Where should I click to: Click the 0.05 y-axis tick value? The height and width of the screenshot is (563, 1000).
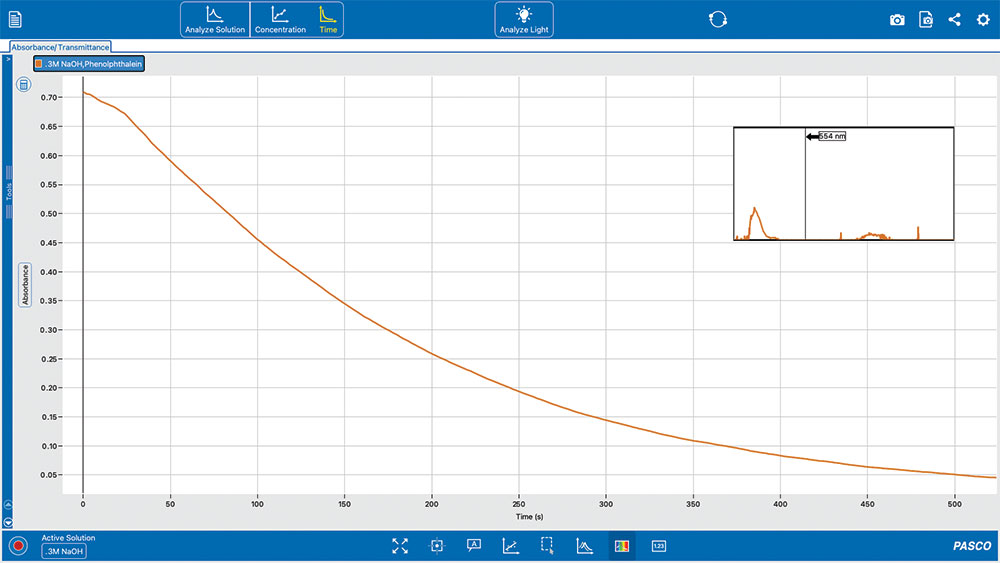[x=48, y=475]
